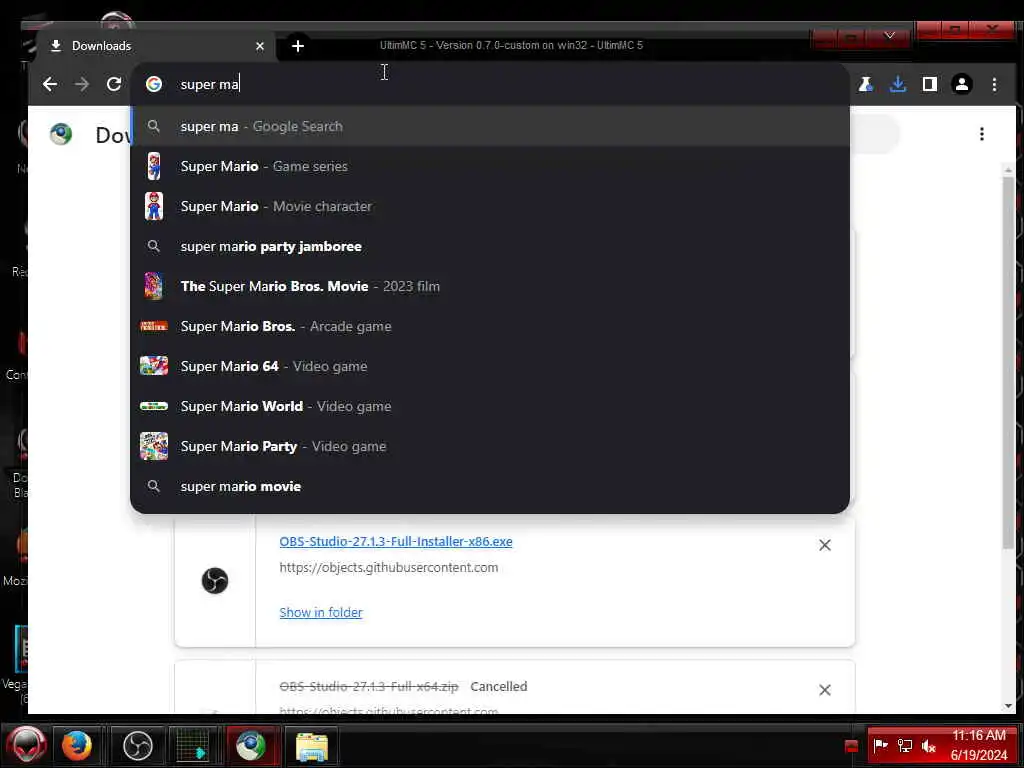Screen dimensions: 1024x768
Task: Go back with the browser back arrow
Action: 50,84
